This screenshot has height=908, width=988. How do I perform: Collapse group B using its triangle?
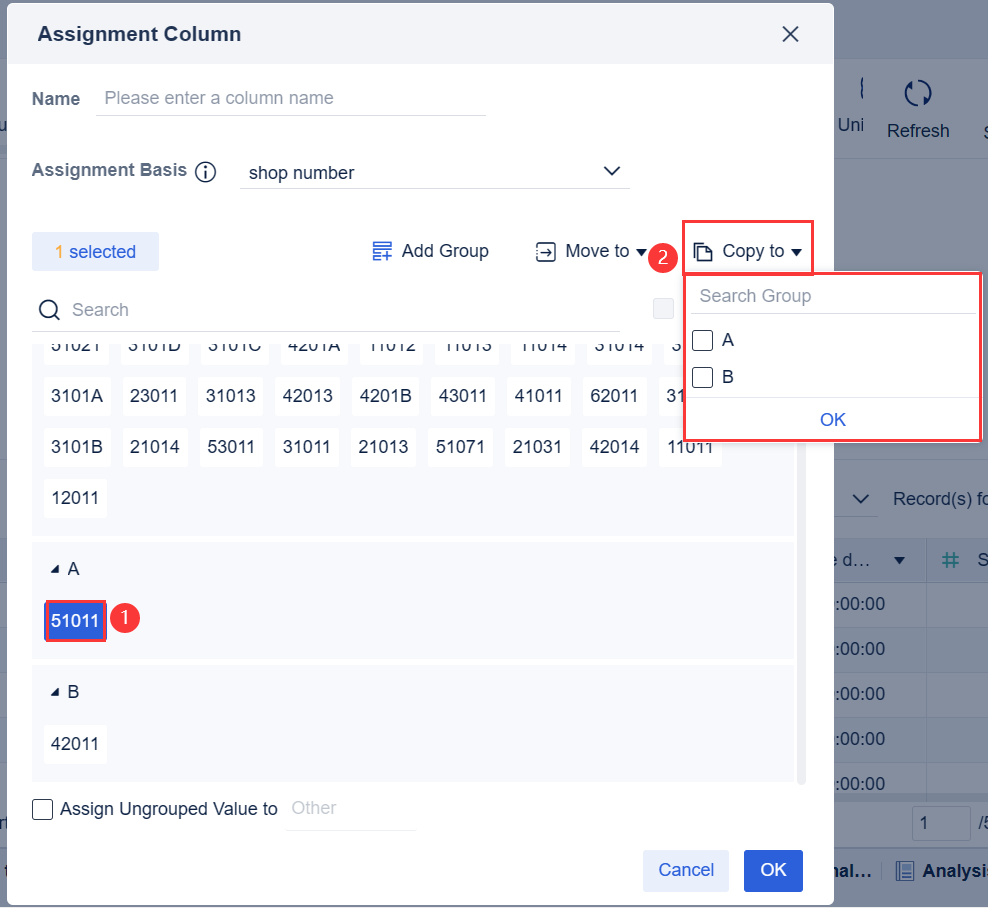[56, 690]
